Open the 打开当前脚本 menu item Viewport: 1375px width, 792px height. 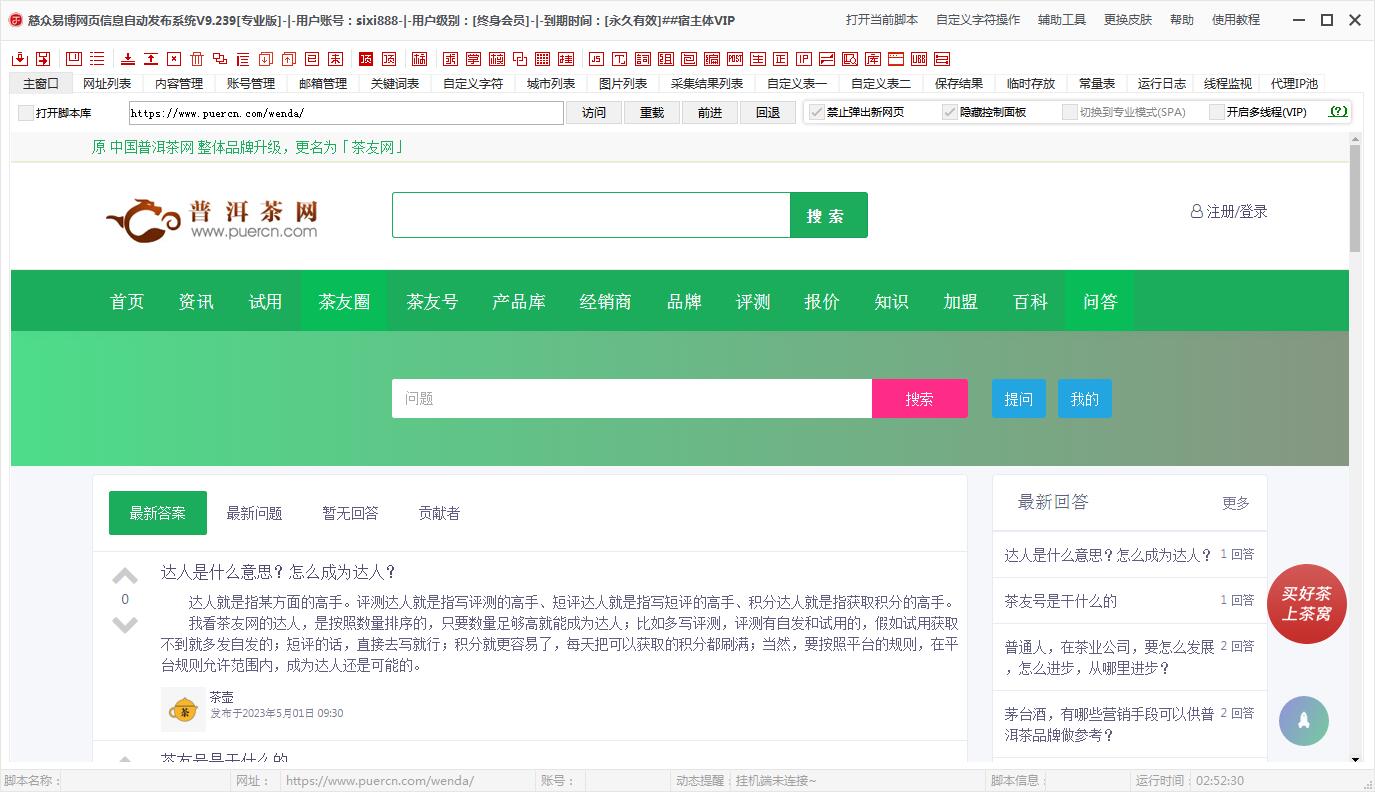pyautogui.click(x=882, y=20)
